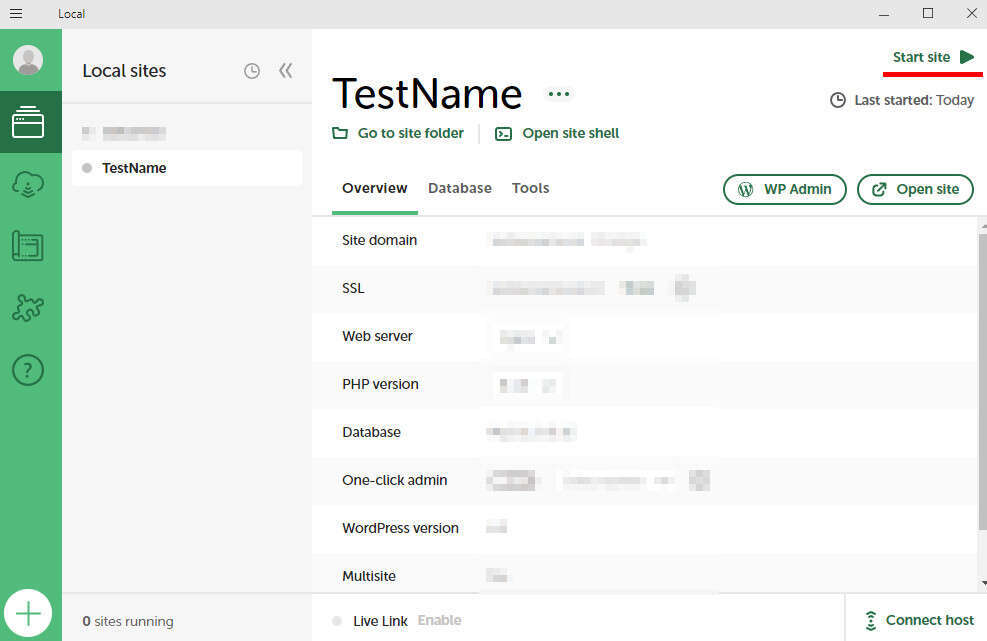Image resolution: width=987 pixels, height=641 pixels.
Task: Click the Multisite label
Action: pyautogui.click(x=369, y=576)
